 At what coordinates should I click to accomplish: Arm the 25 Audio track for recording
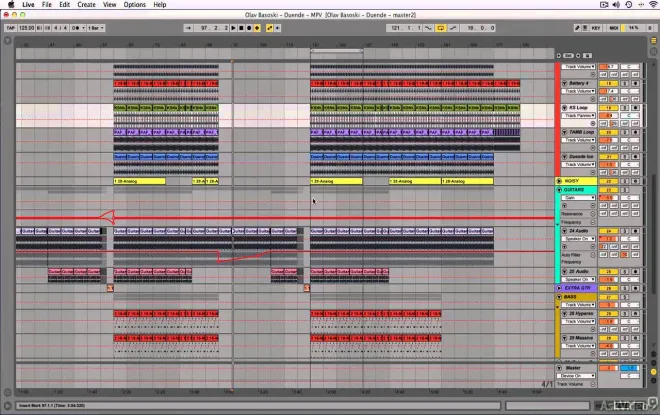click(636, 271)
